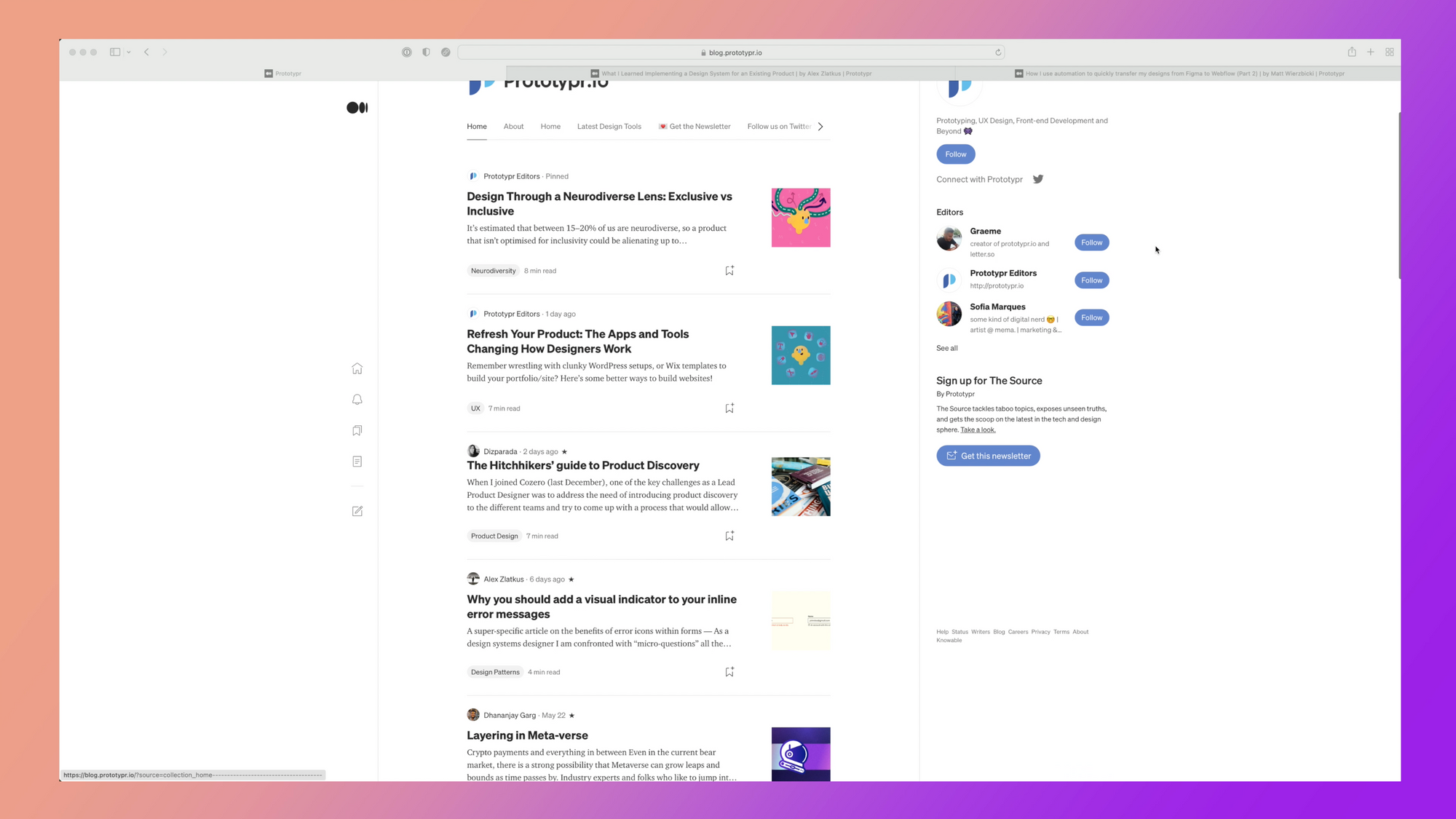Viewport: 1456px width, 819px height.
Task: Switch to the Prototypr browser tab
Action: click(282, 74)
